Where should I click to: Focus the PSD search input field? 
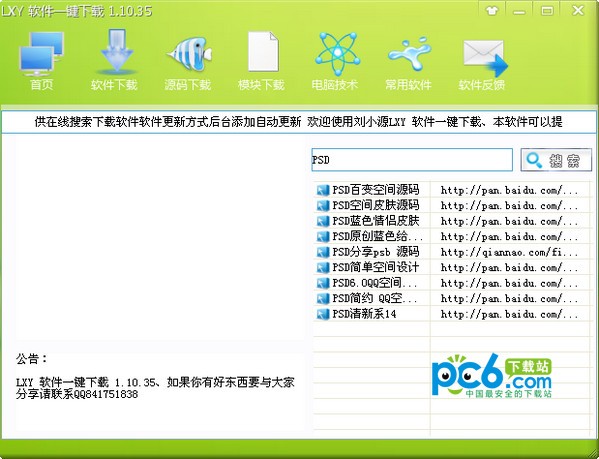coord(412,160)
